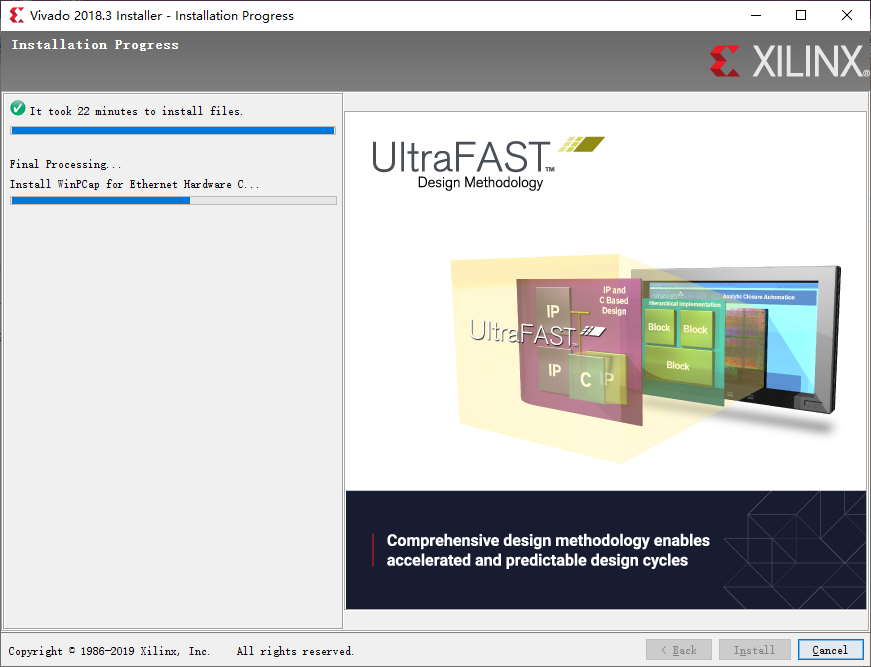Click the Vivado installer title bar icon

point(17,15)
